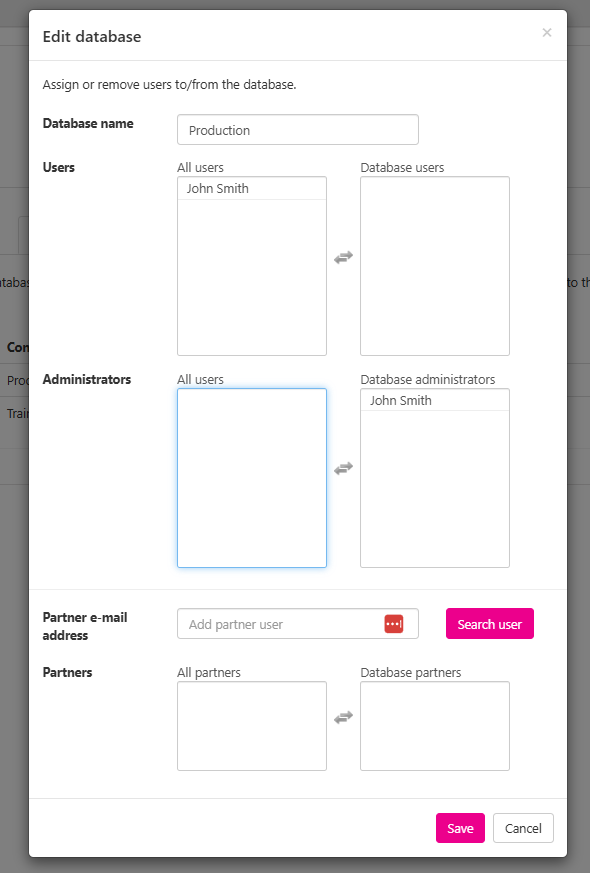Click the Search user button

point(489,623)
